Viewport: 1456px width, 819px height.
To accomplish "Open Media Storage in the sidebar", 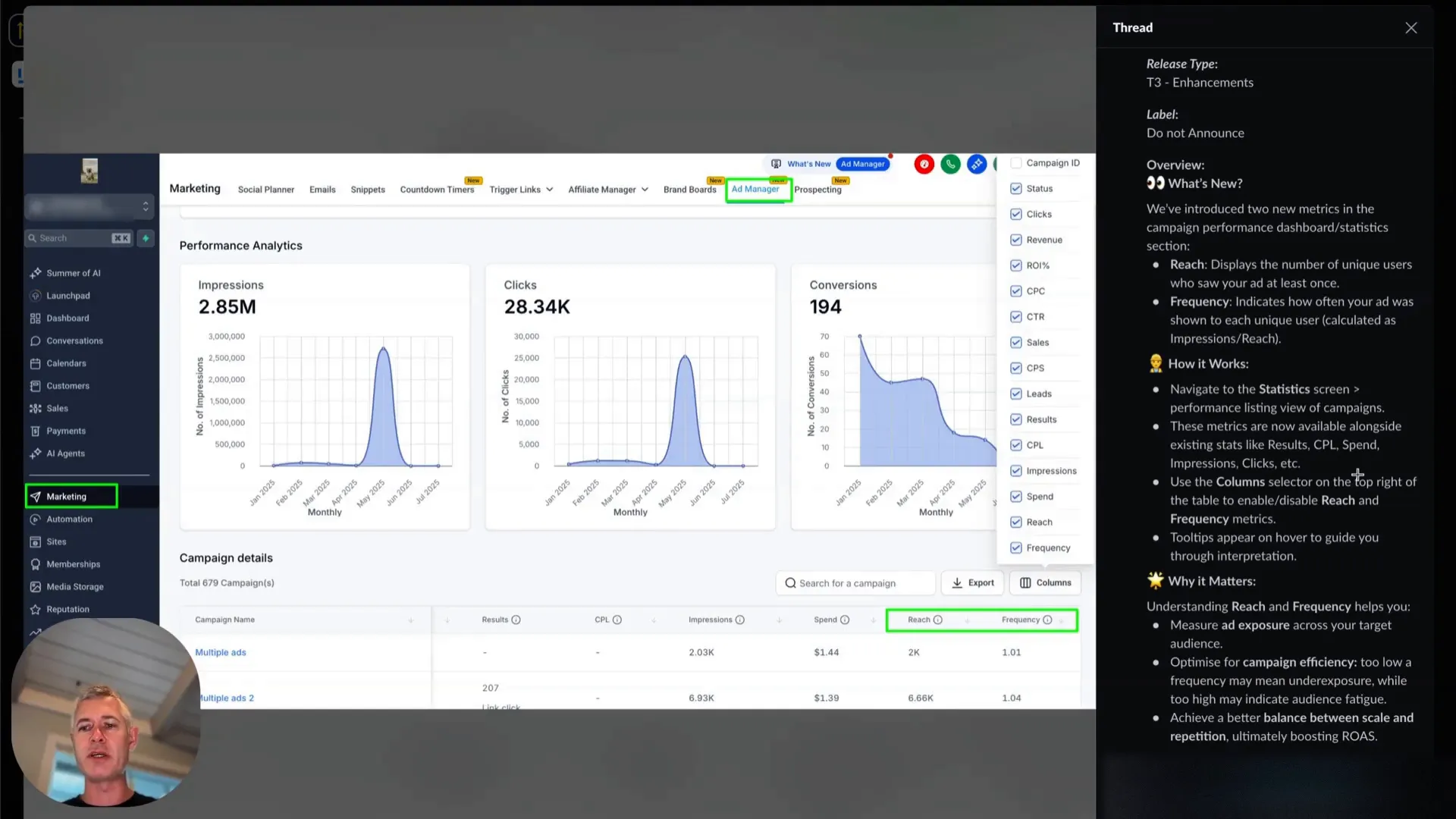I will (x=75, y=587).
